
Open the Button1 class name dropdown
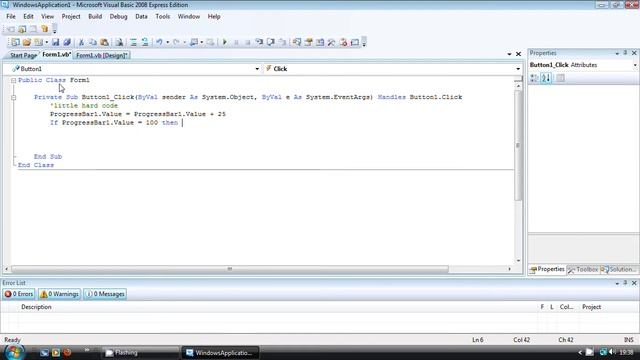(x=257, y=69)
